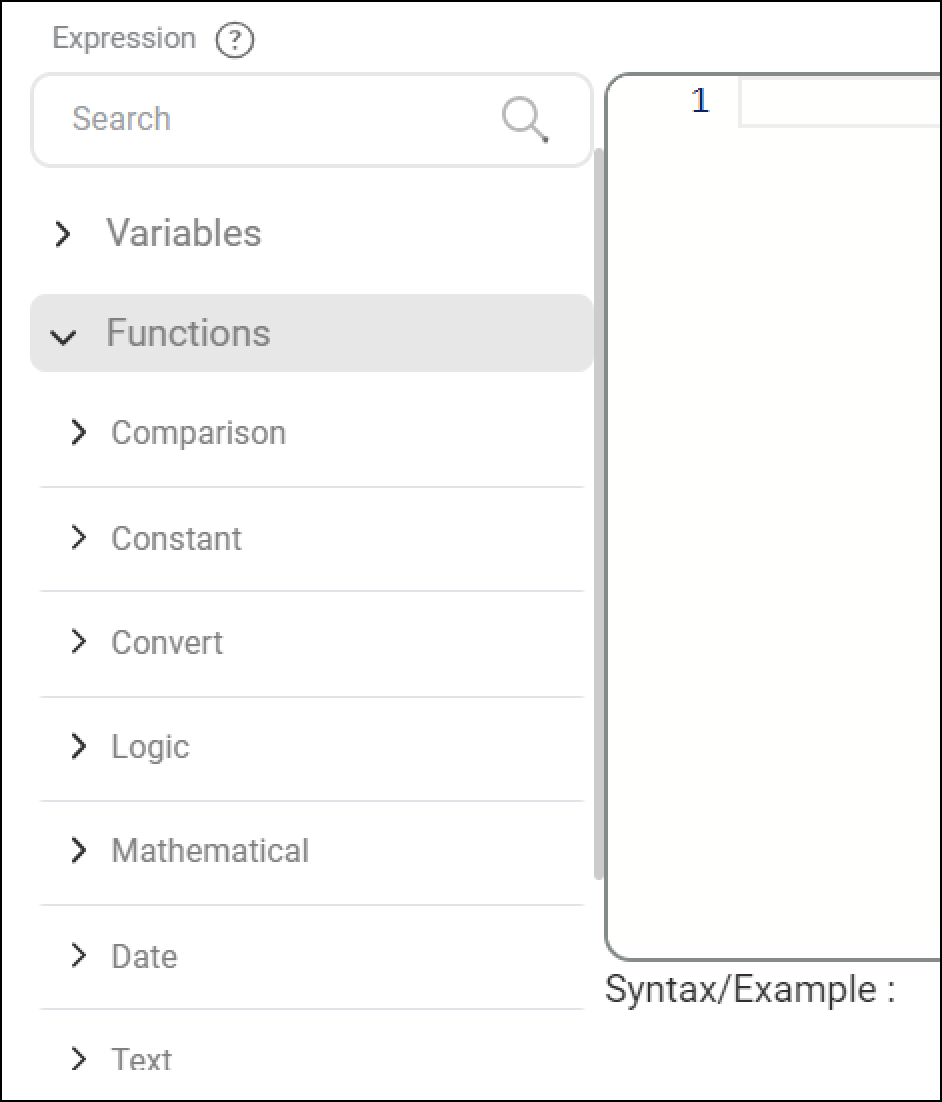Image resolution: width=942 pixels, height=1102 pixels.
Task: Click into the Search input field
Action: 312,120
